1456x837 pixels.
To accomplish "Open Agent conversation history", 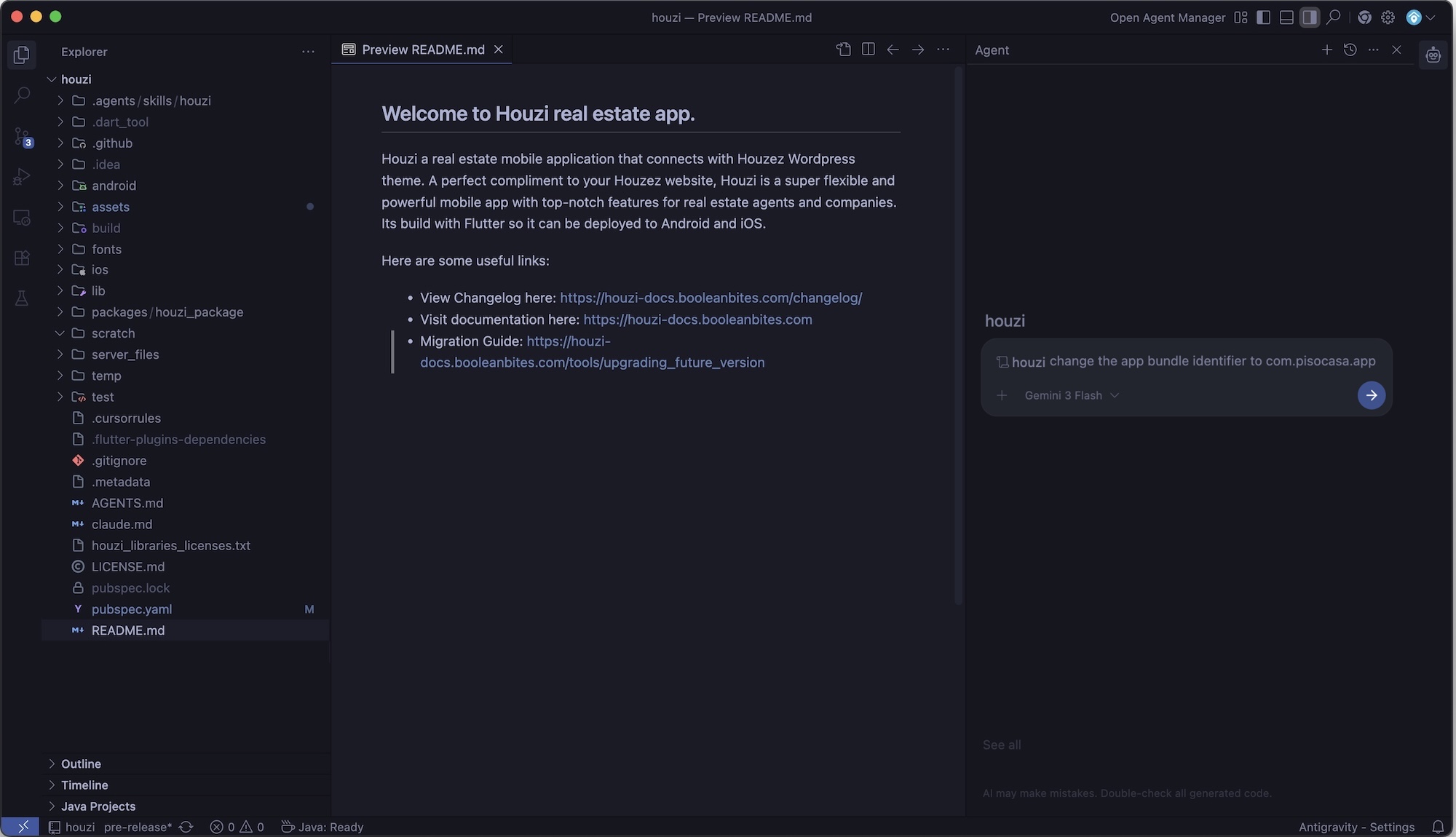I will [x=1350, y=49].
